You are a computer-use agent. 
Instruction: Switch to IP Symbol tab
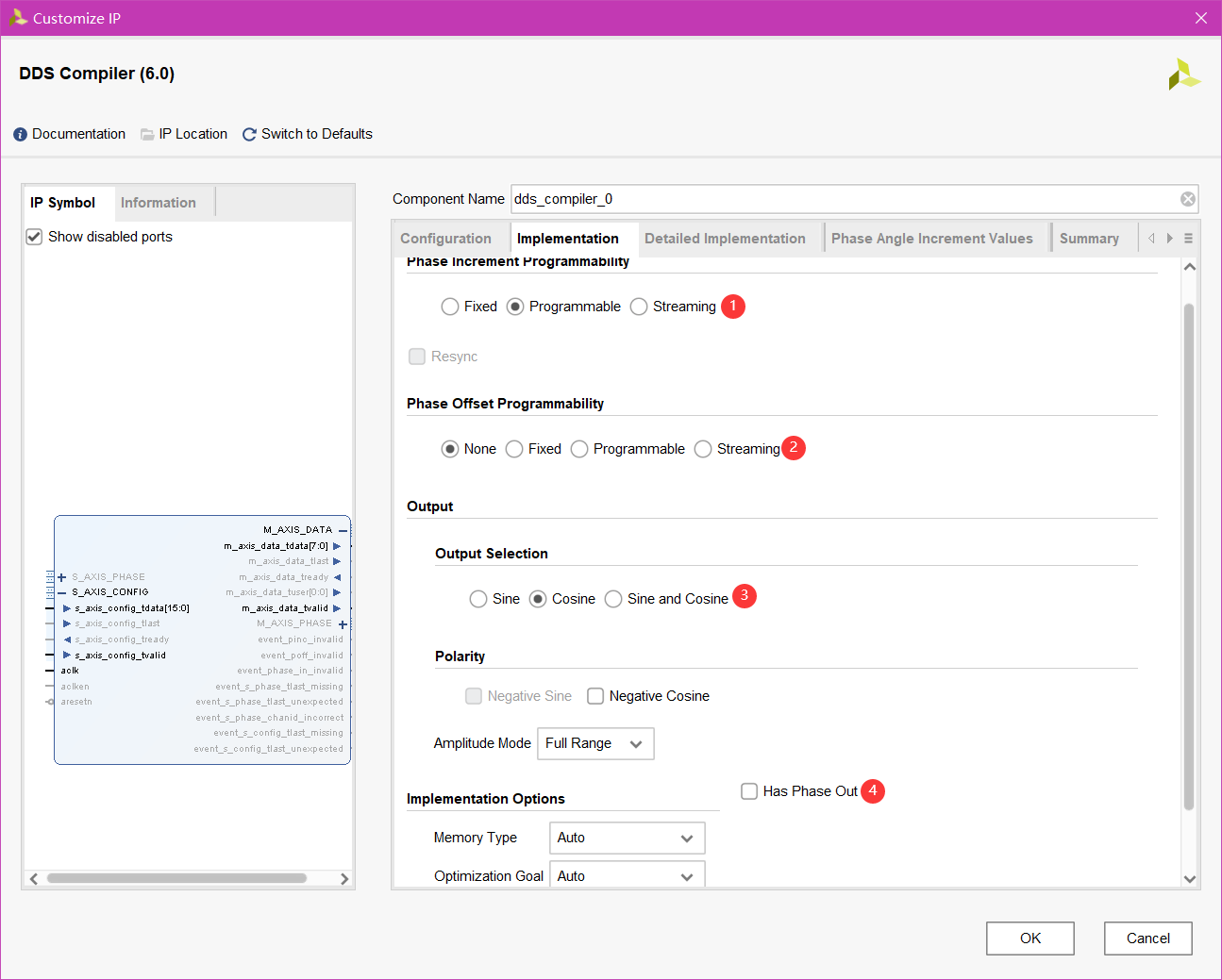63,203
